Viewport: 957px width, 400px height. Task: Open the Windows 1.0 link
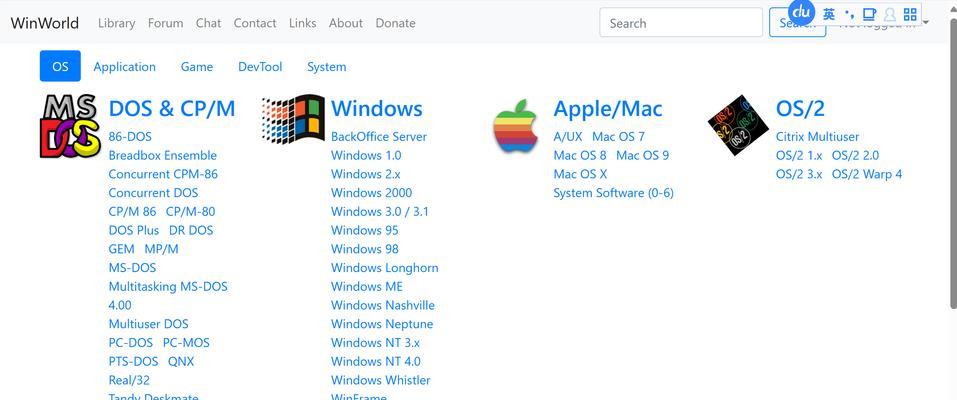pos(366,155)
